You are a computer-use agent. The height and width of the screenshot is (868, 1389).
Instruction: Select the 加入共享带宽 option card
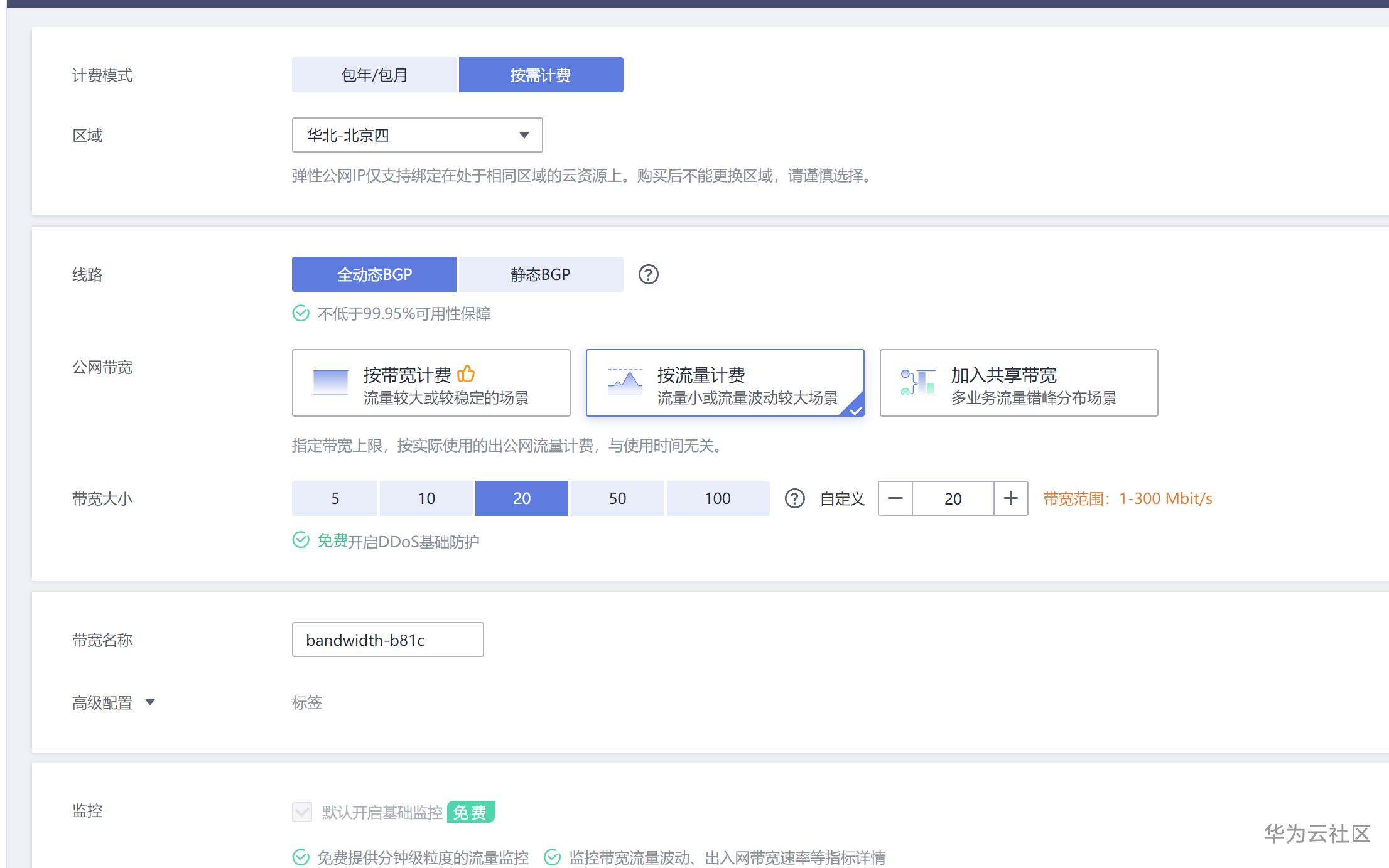click(1019, 383)
